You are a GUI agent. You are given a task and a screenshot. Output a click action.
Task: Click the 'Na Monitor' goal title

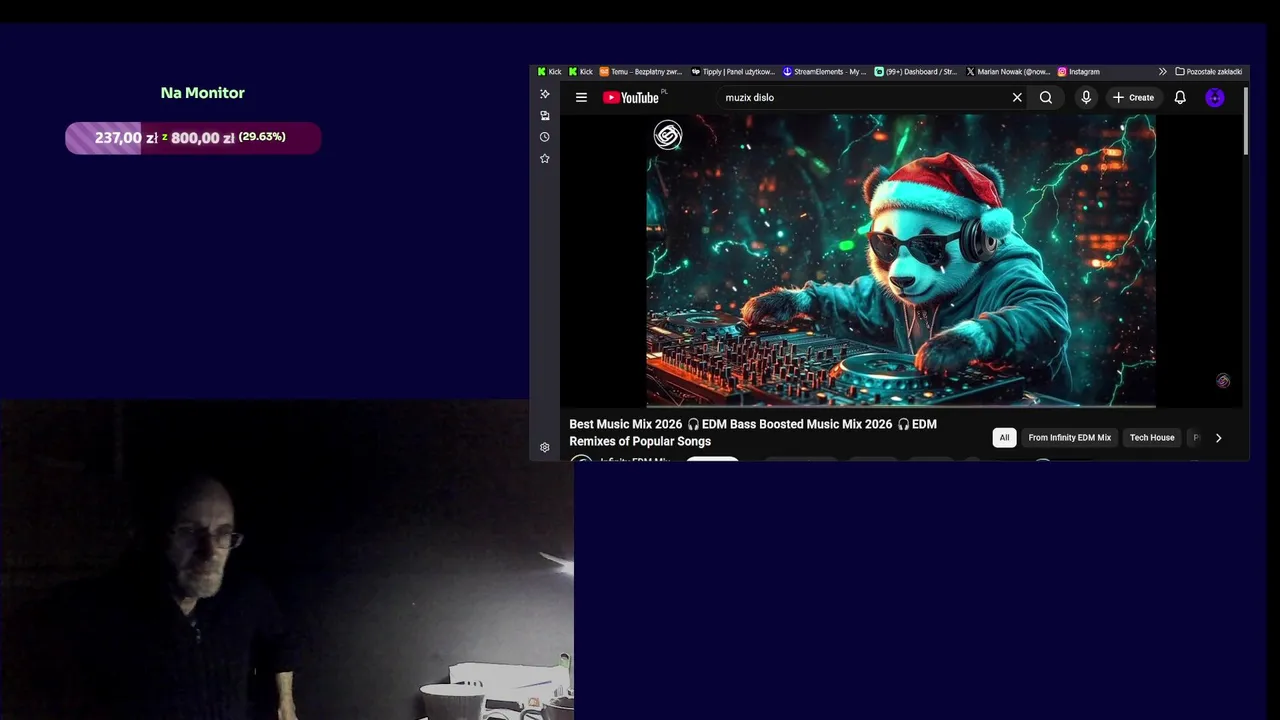coord(203,93)
